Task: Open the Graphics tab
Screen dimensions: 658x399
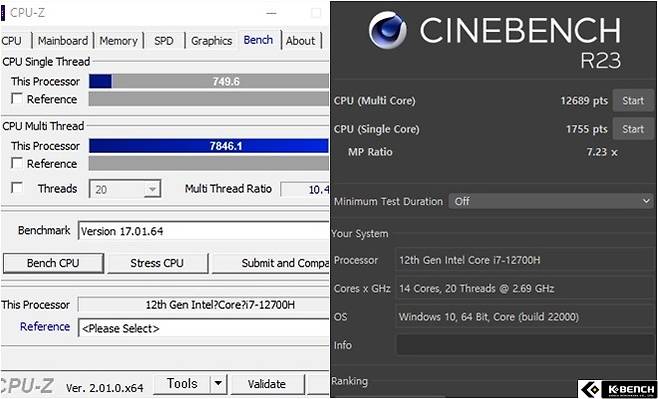Action: [212, 41]
